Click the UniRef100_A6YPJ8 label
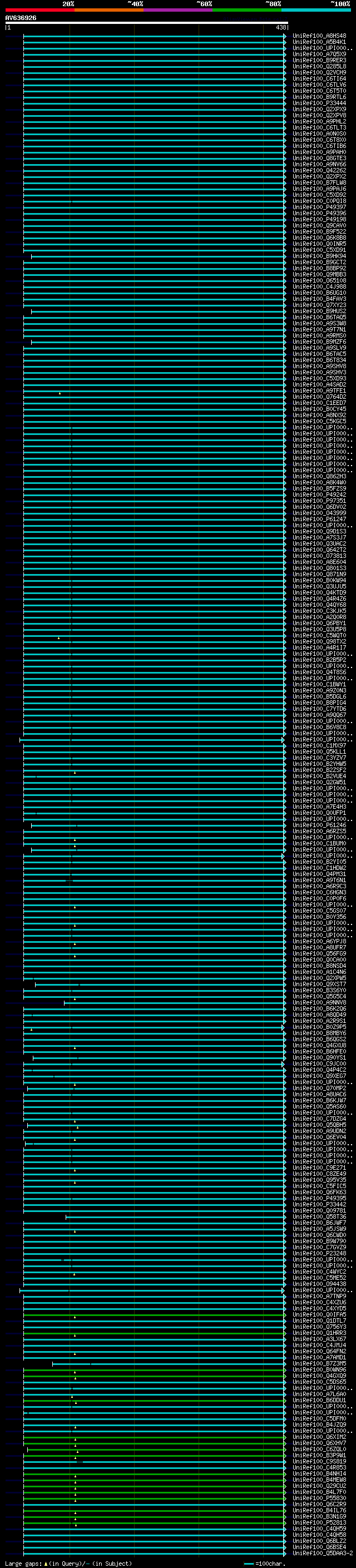 tap(319, 942)
